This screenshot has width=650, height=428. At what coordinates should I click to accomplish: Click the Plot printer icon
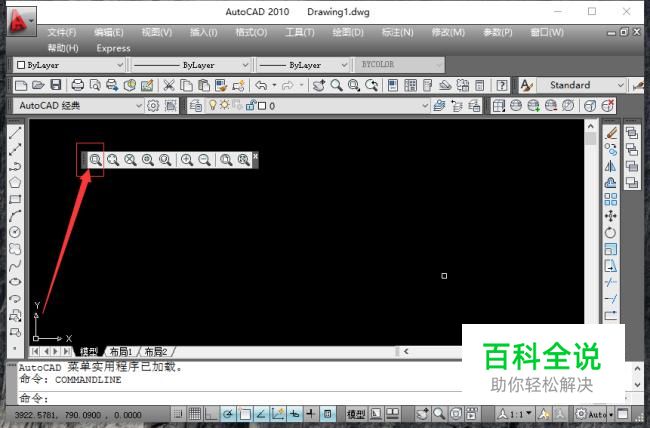pyautogui.click(x=78, y=85)
